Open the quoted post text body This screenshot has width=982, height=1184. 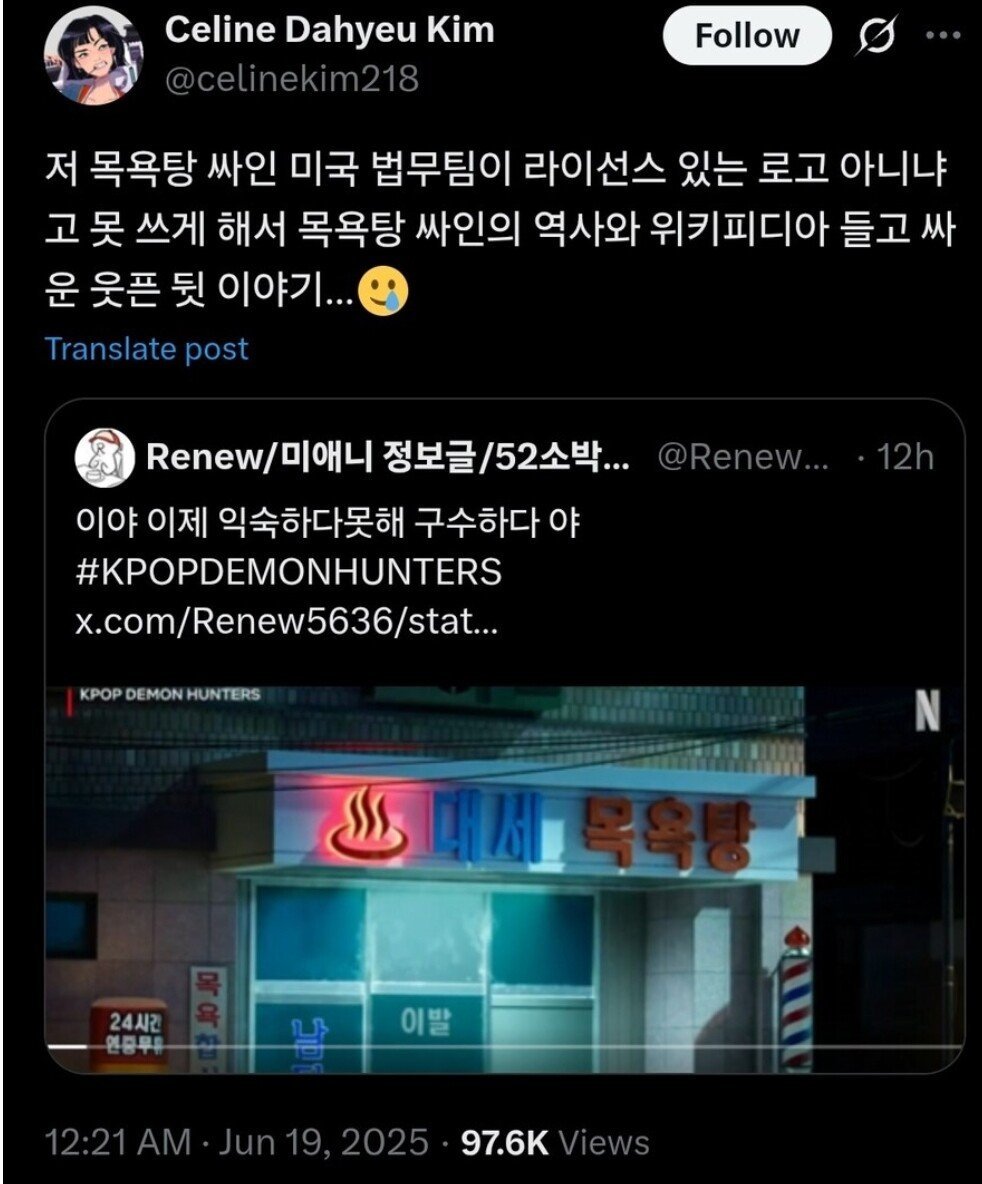328,522
